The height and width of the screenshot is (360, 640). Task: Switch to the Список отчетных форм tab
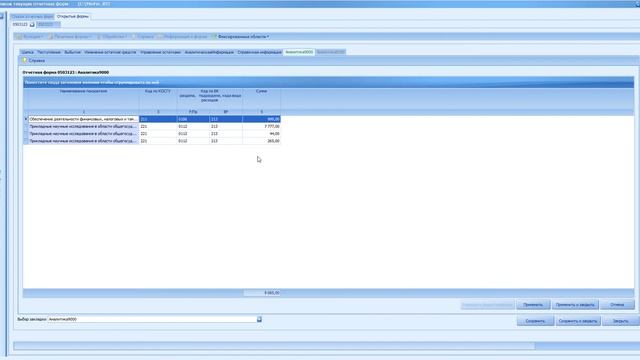pos(32,16)
